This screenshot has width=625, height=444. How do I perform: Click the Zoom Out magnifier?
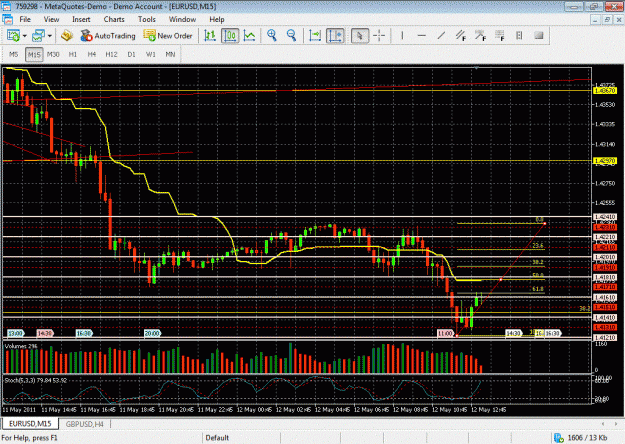(292, 35)
